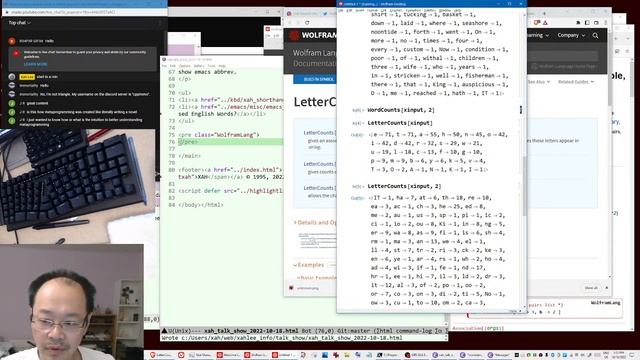Image resolution: width=640 pixels, height=360 pixels.
Task: Click the </main> line in Emacs
Action: pos(189,156)
